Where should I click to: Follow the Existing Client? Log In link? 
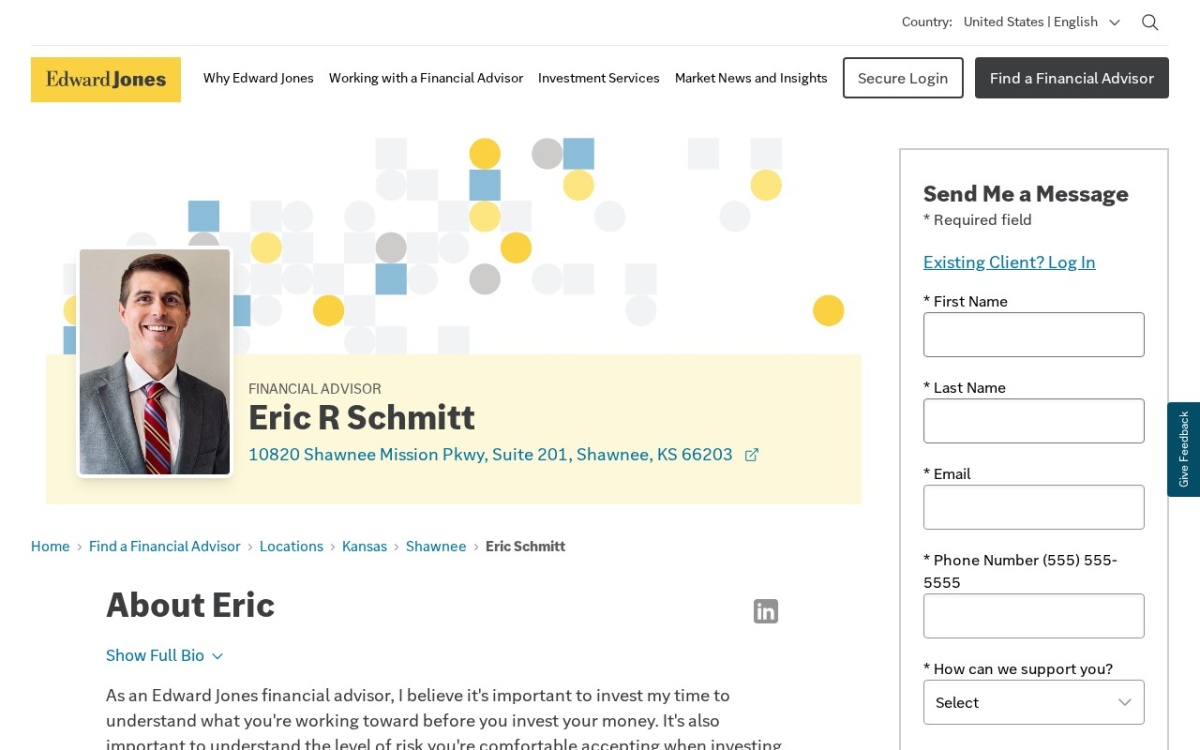click(x=1009, y=262)
